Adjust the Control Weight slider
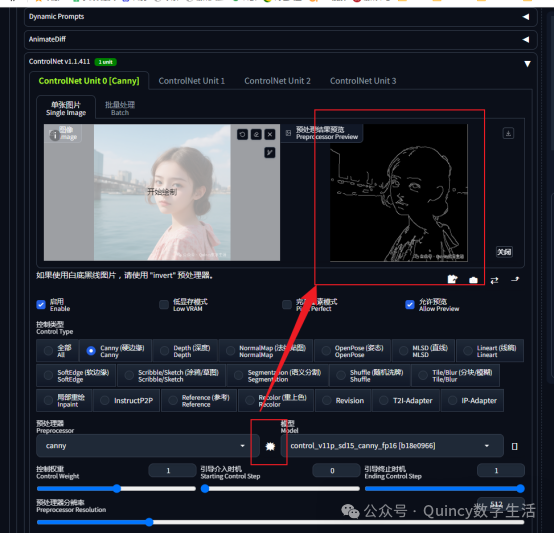This screenshot has height=533, width=554. point(116,489)
